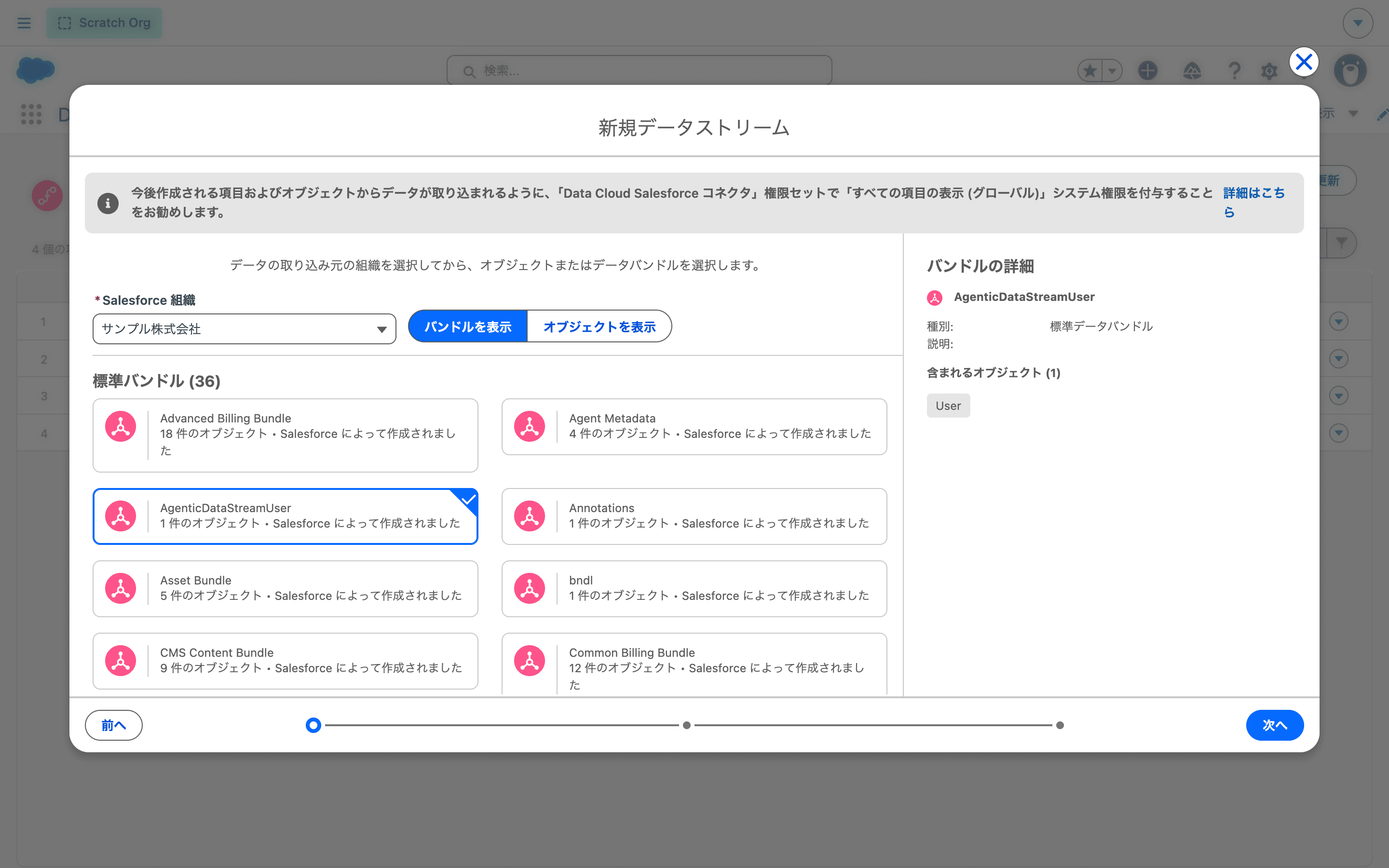Click the User object pill
Screen dimensions: 1389x868
point(948,405)
